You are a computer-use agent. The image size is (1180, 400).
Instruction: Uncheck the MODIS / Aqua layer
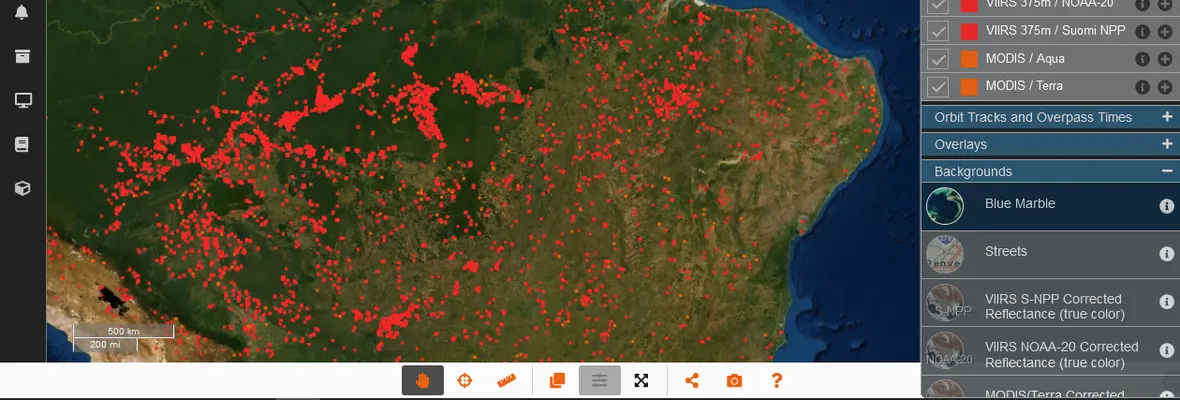[x=938, y=59]
